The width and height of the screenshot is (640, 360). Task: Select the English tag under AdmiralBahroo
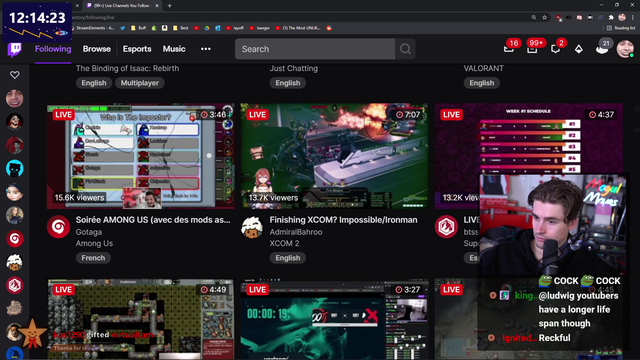pyautogui.click(x=288, y=258)
